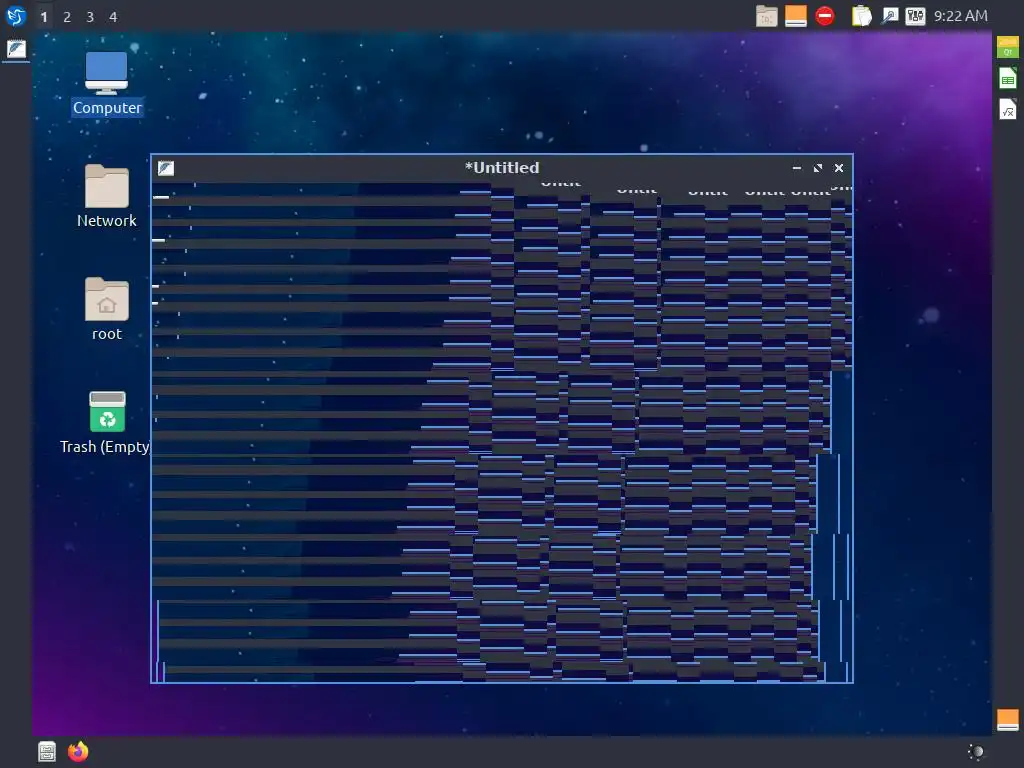
Task: Open the math formula launcher in right panel
Action: coord(1008,109)
